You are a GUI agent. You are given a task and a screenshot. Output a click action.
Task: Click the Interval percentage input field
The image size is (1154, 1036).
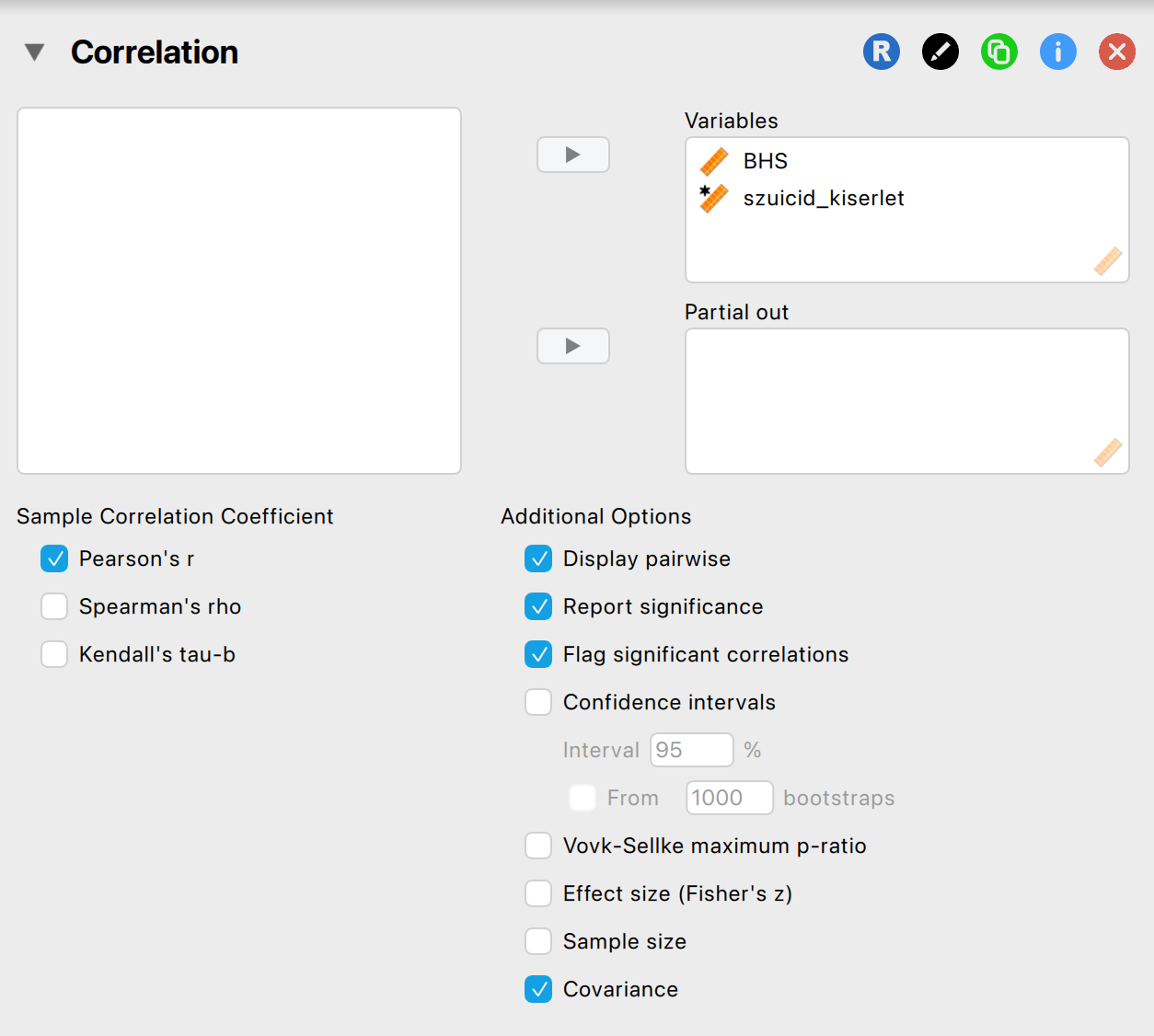click(691, 750)
